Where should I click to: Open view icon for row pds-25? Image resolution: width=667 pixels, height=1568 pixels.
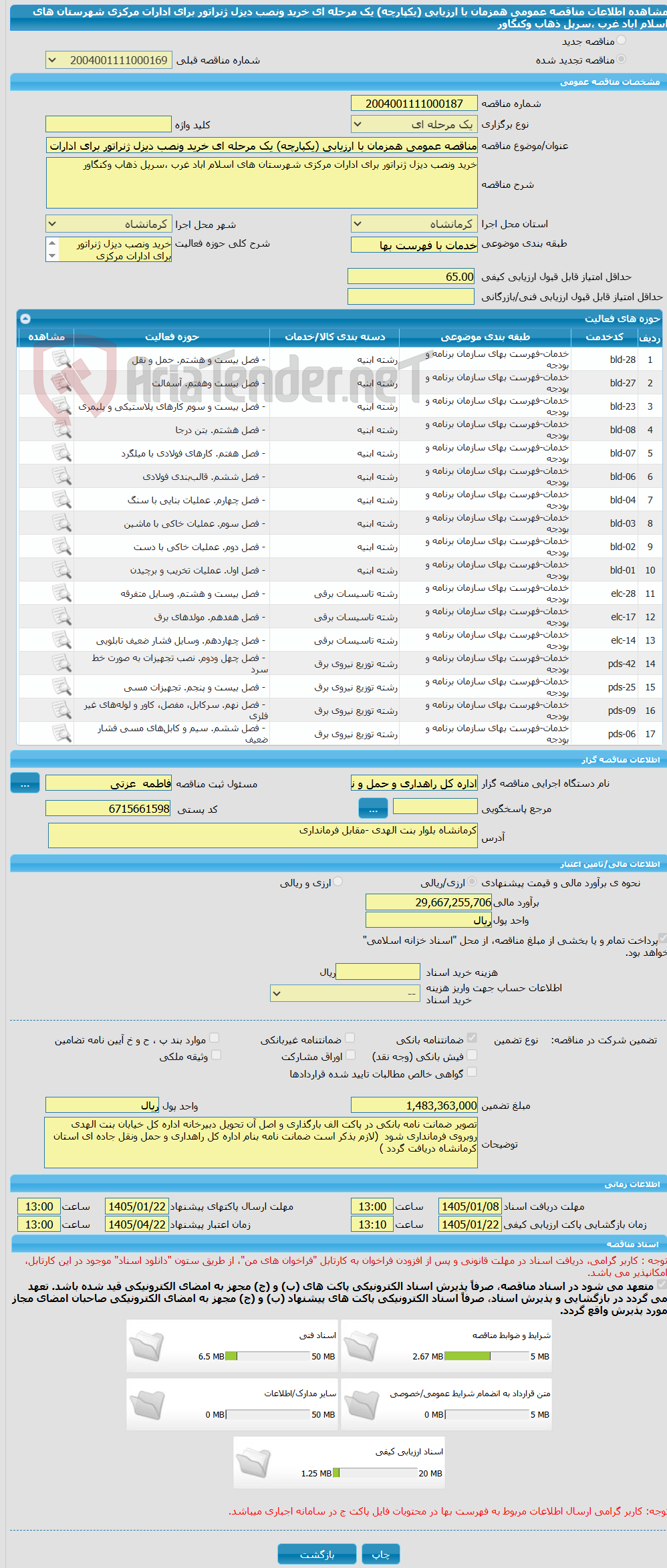[61, 687]
